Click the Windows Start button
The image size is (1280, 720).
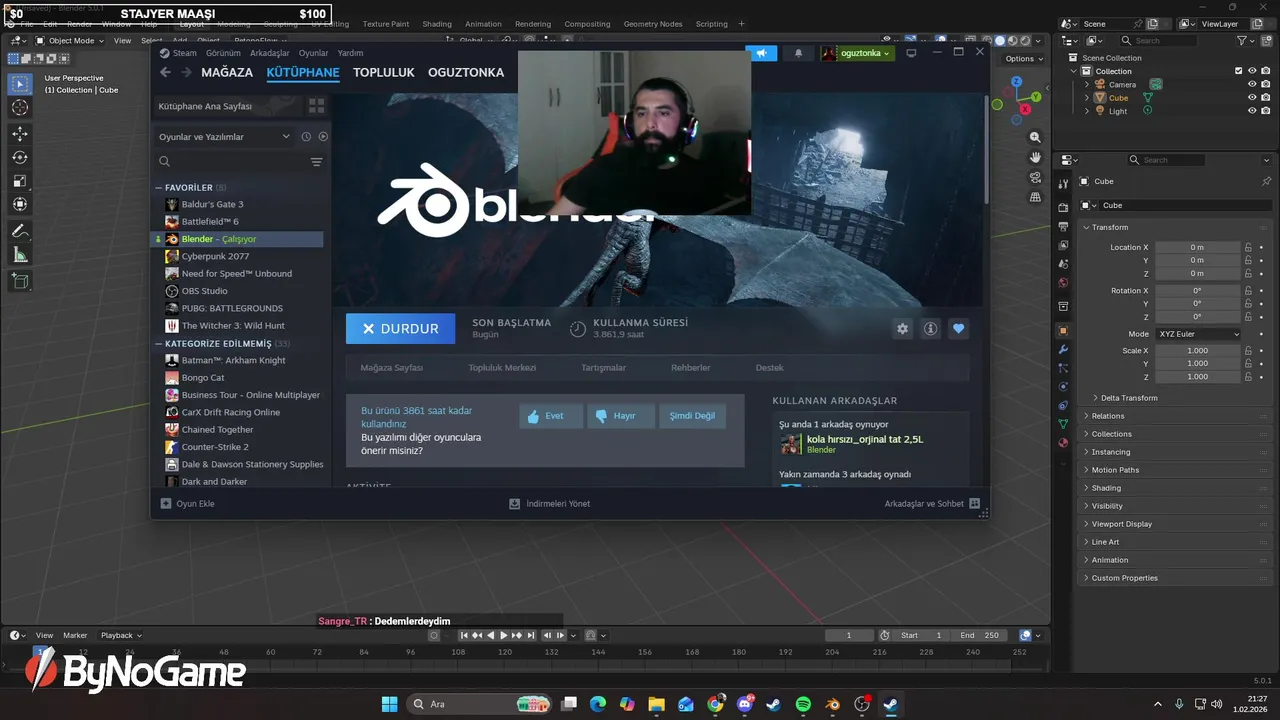tap(389, 704)
